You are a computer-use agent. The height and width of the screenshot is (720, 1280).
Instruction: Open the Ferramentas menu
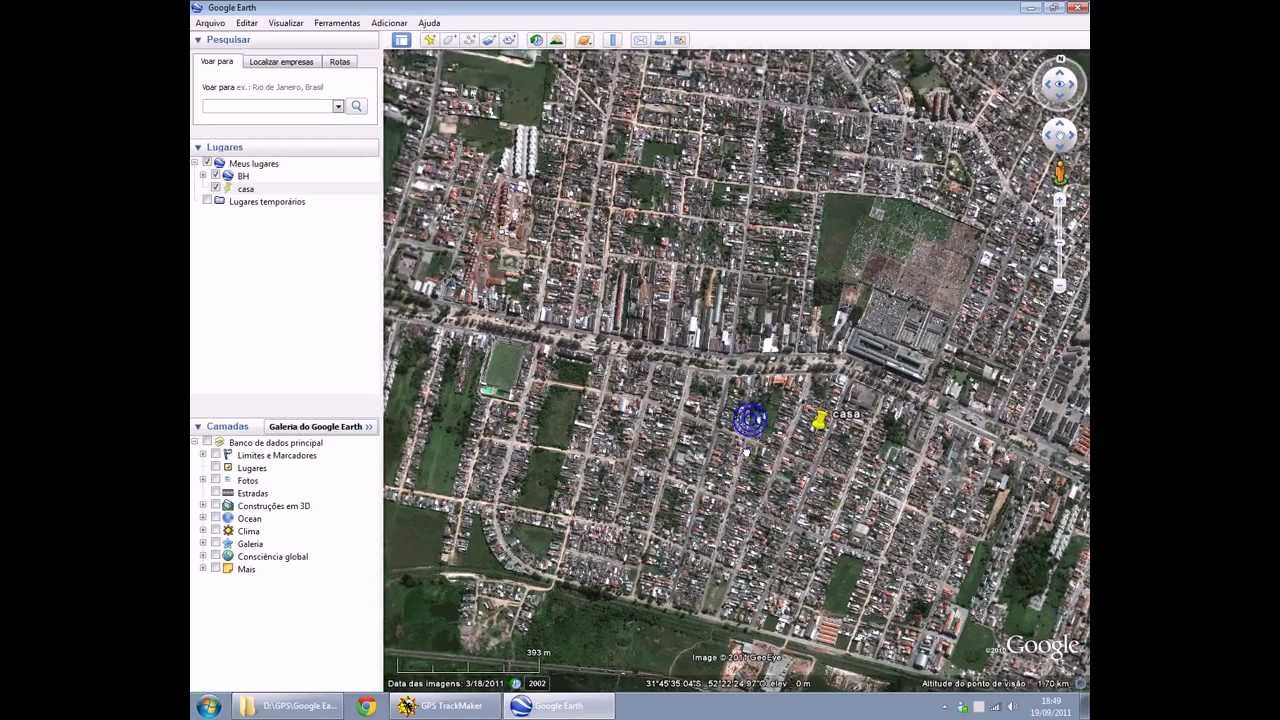pyautogui.click(x=337, y=23)
